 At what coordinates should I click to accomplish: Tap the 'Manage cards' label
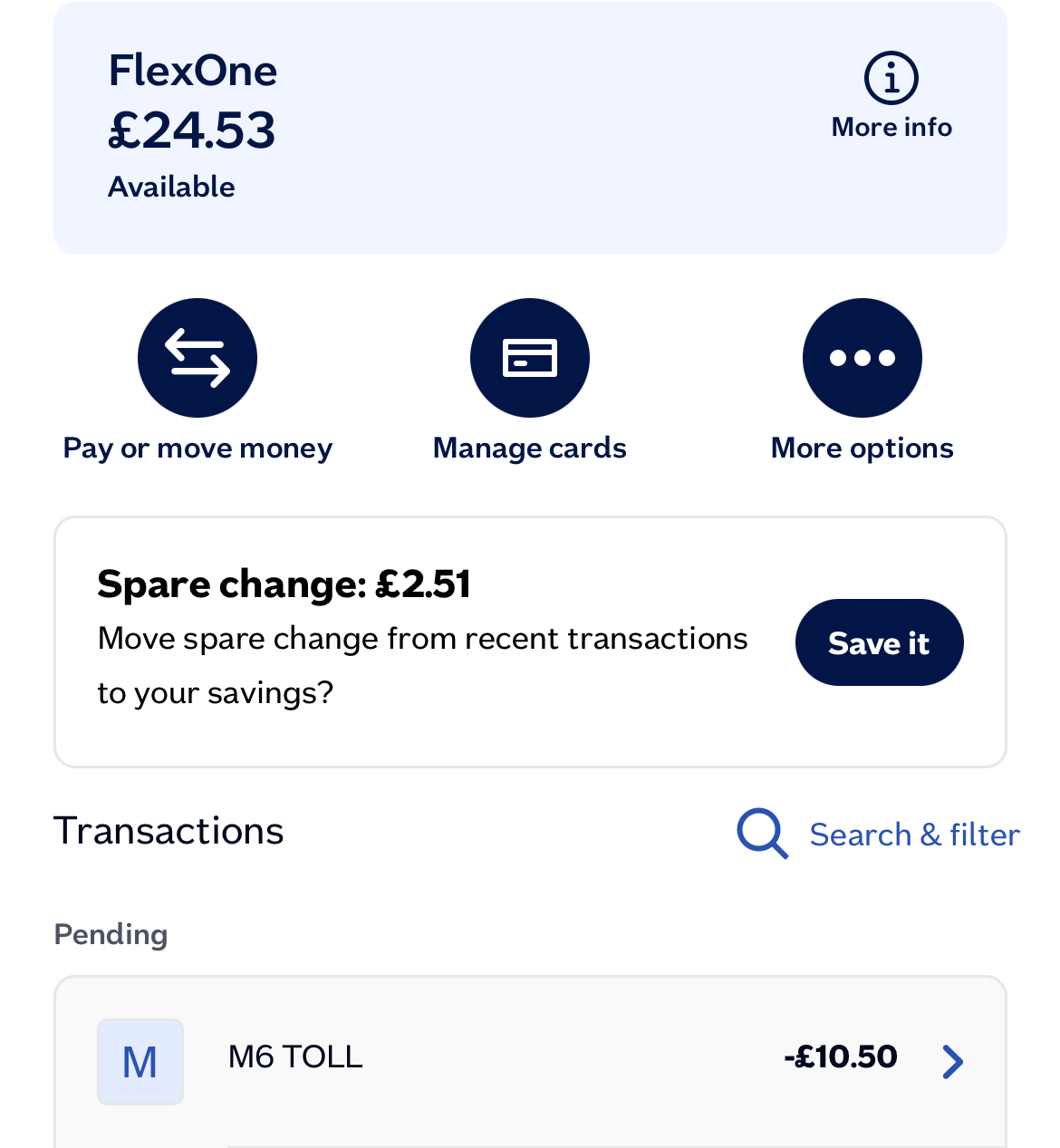(530, 449)
